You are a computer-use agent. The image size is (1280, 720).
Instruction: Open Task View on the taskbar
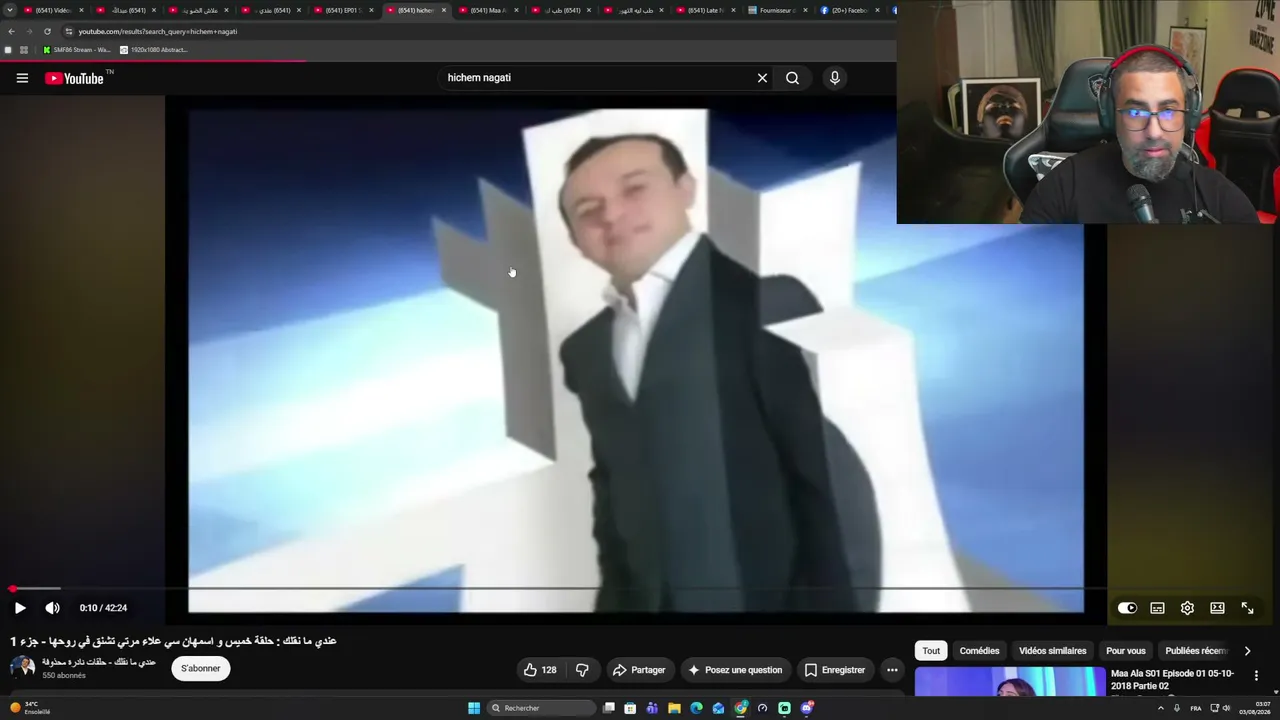point(608,708)
